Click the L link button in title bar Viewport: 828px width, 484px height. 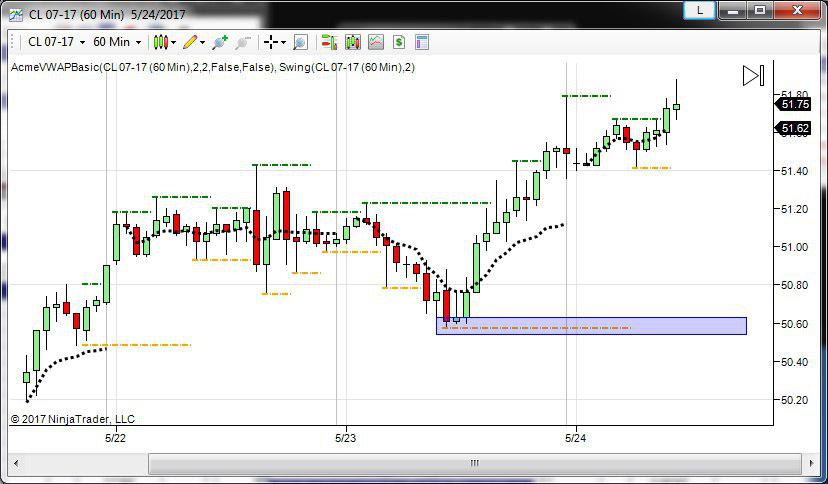pyautogui.click(x=699, y=10)
